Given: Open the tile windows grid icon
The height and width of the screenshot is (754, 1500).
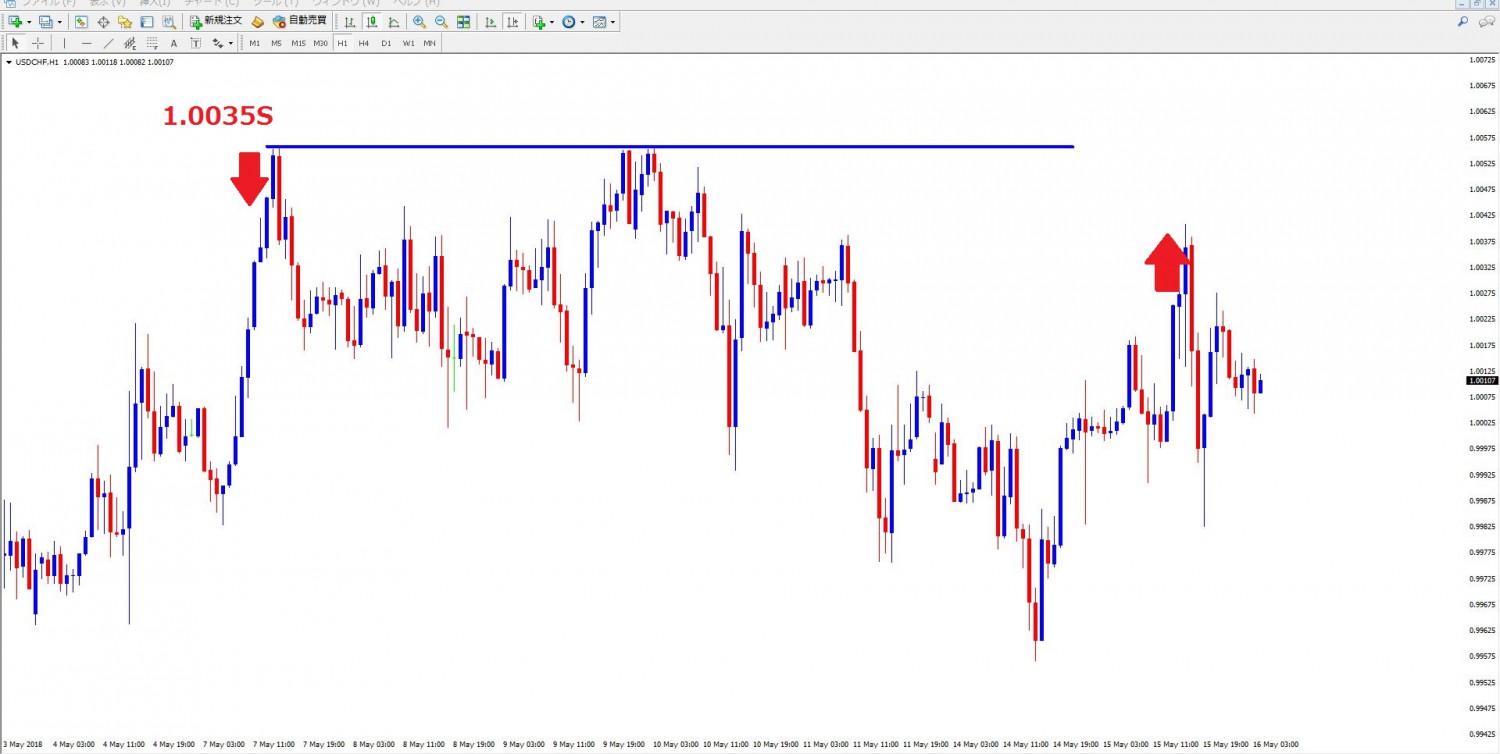Looking at the screenshot, I should point(464,22).
